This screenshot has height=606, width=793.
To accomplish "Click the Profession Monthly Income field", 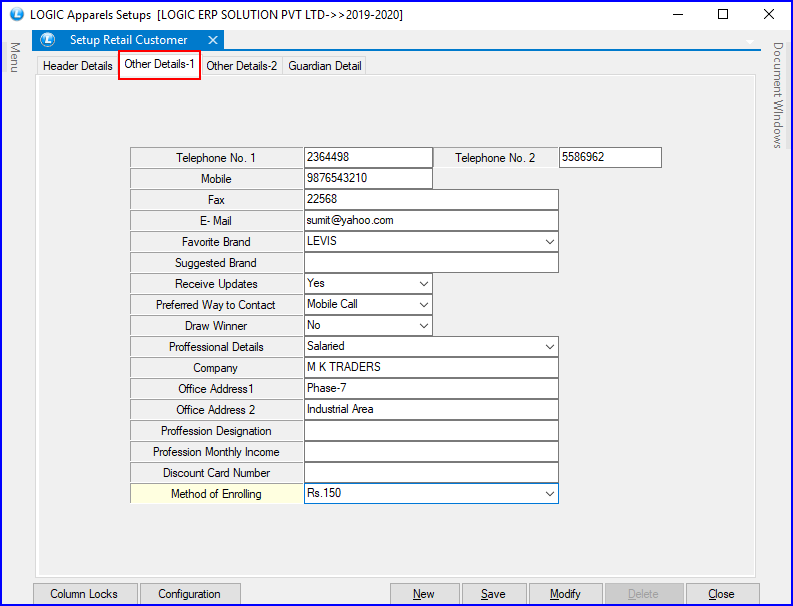I will click(x=431, y=452).
